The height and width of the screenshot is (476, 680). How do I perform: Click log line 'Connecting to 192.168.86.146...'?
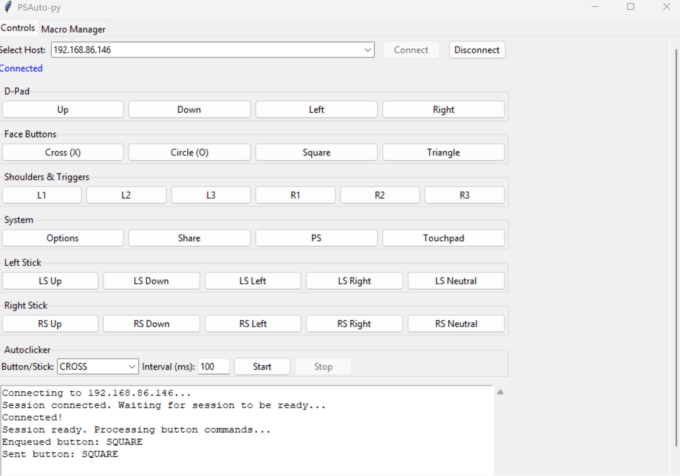tap(97, 393)
